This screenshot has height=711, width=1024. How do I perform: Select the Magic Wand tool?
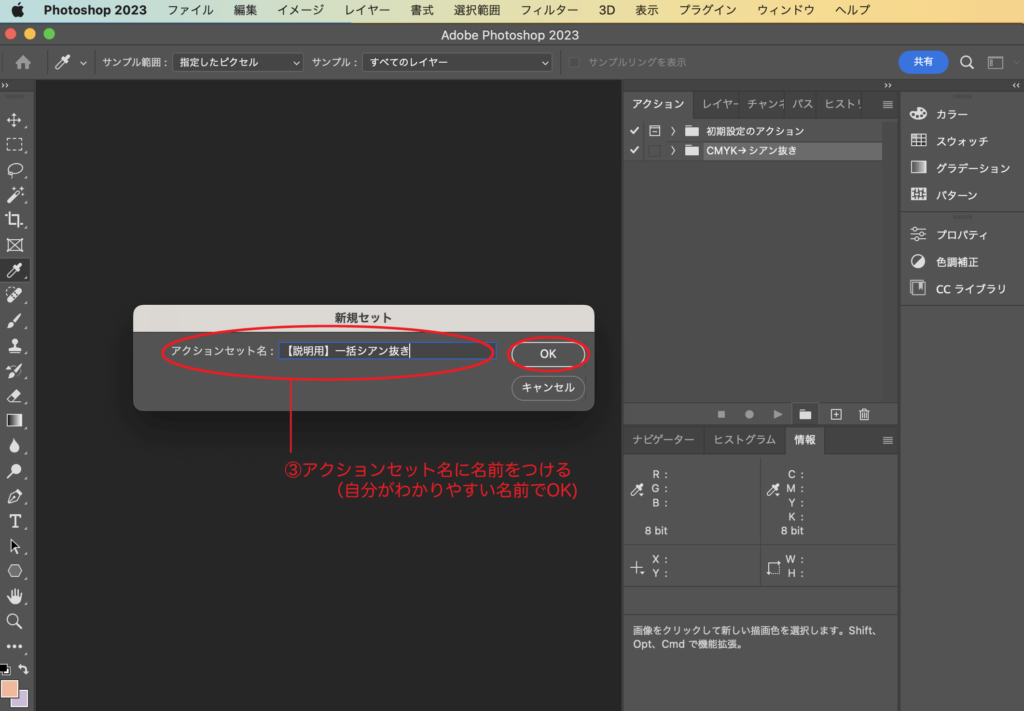pyautogui.click(x=14, y=195)
